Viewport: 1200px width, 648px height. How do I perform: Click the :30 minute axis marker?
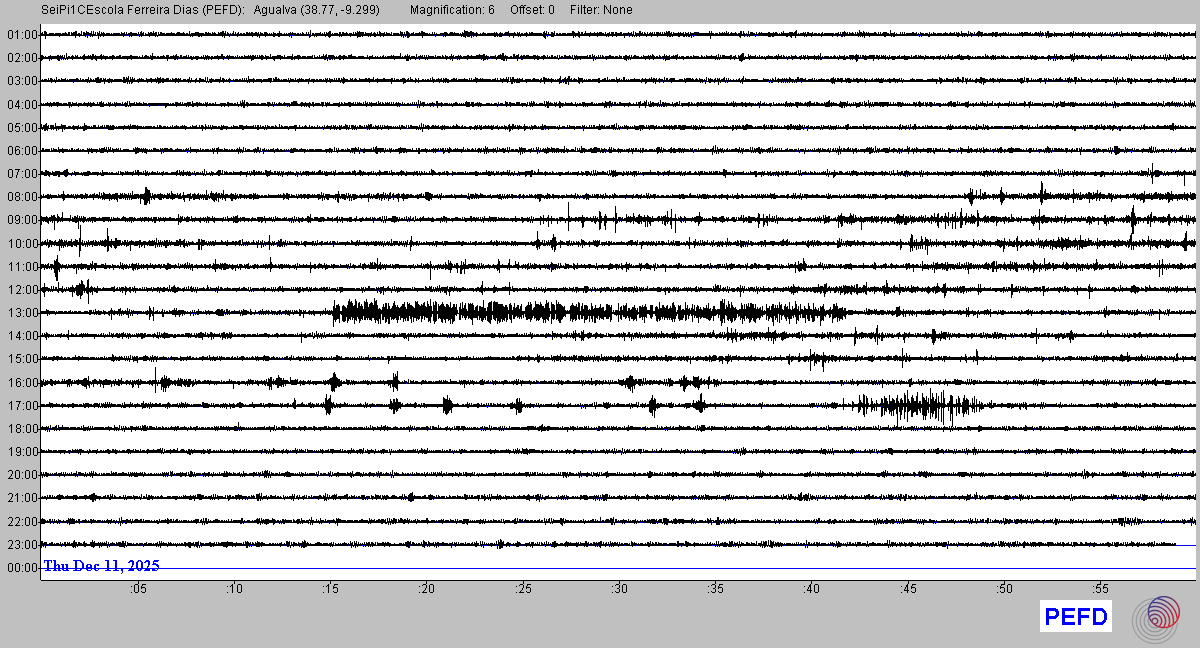619,589
